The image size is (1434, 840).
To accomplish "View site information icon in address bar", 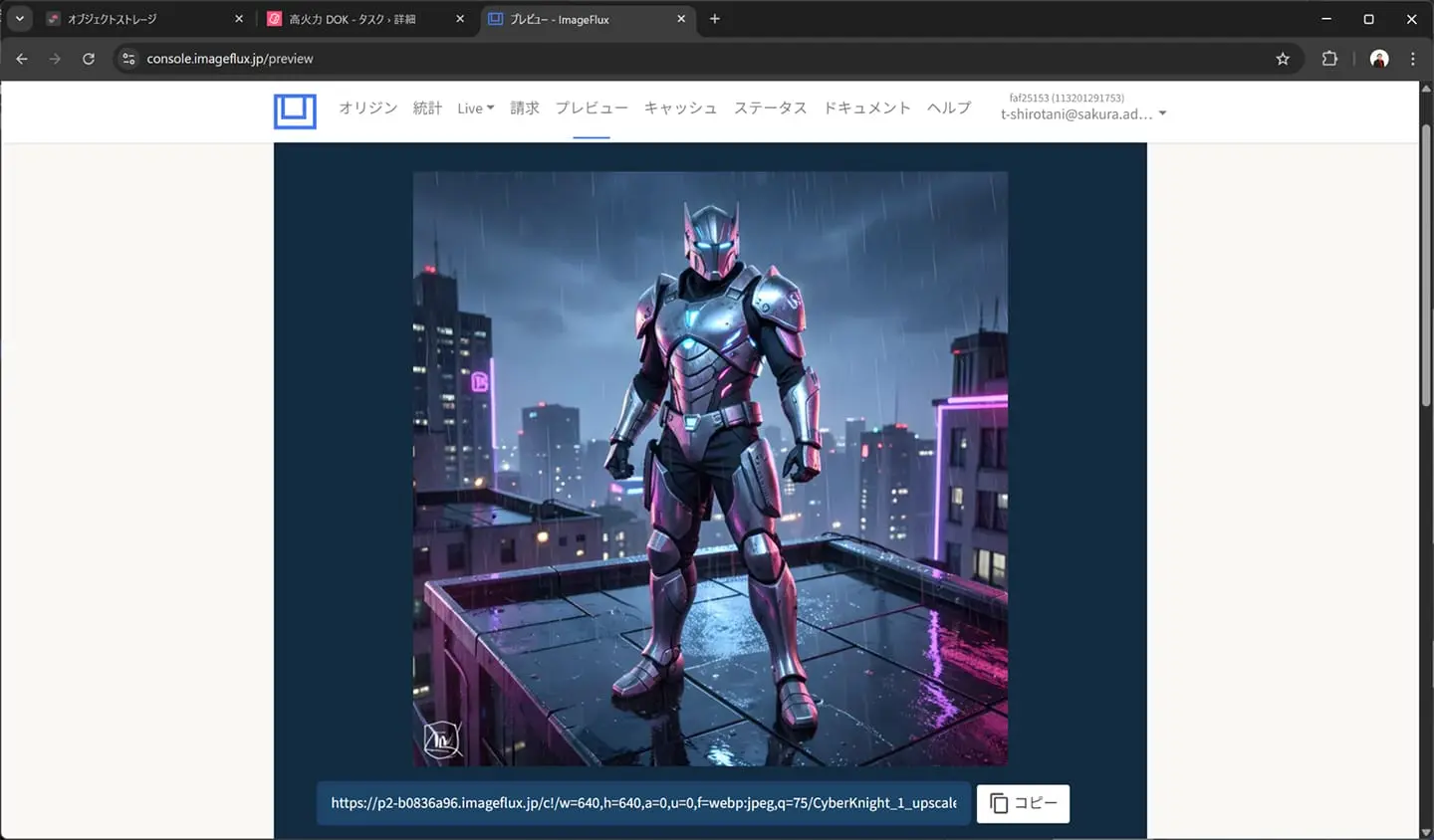I will (128, 59).
